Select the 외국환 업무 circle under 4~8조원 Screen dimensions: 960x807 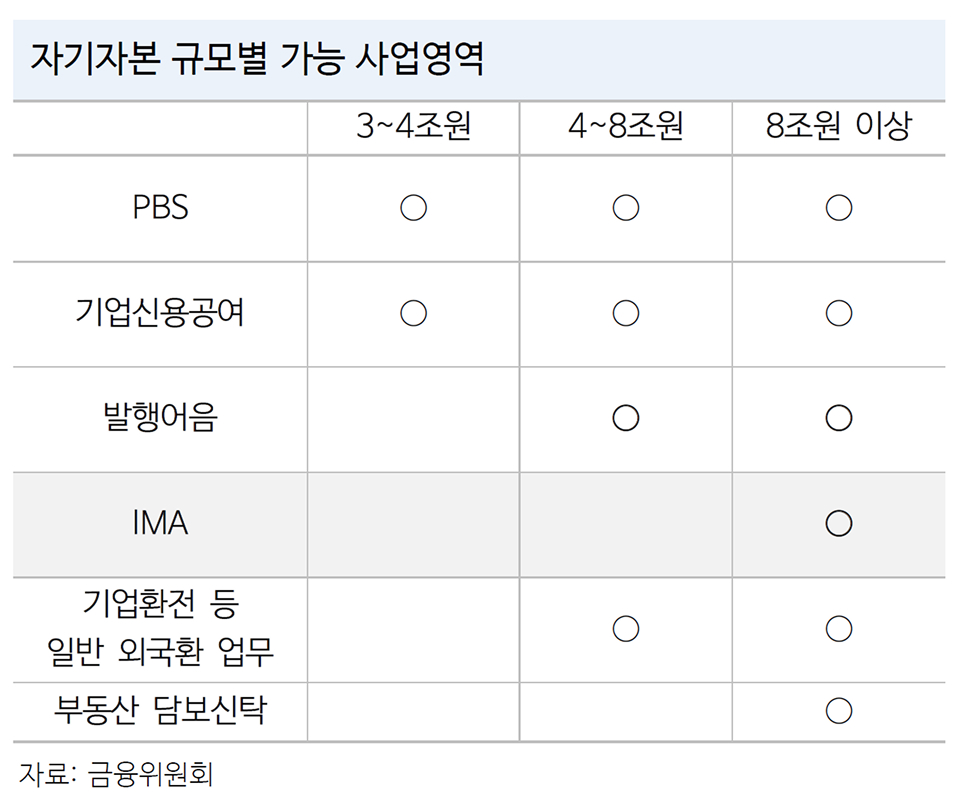626,628
